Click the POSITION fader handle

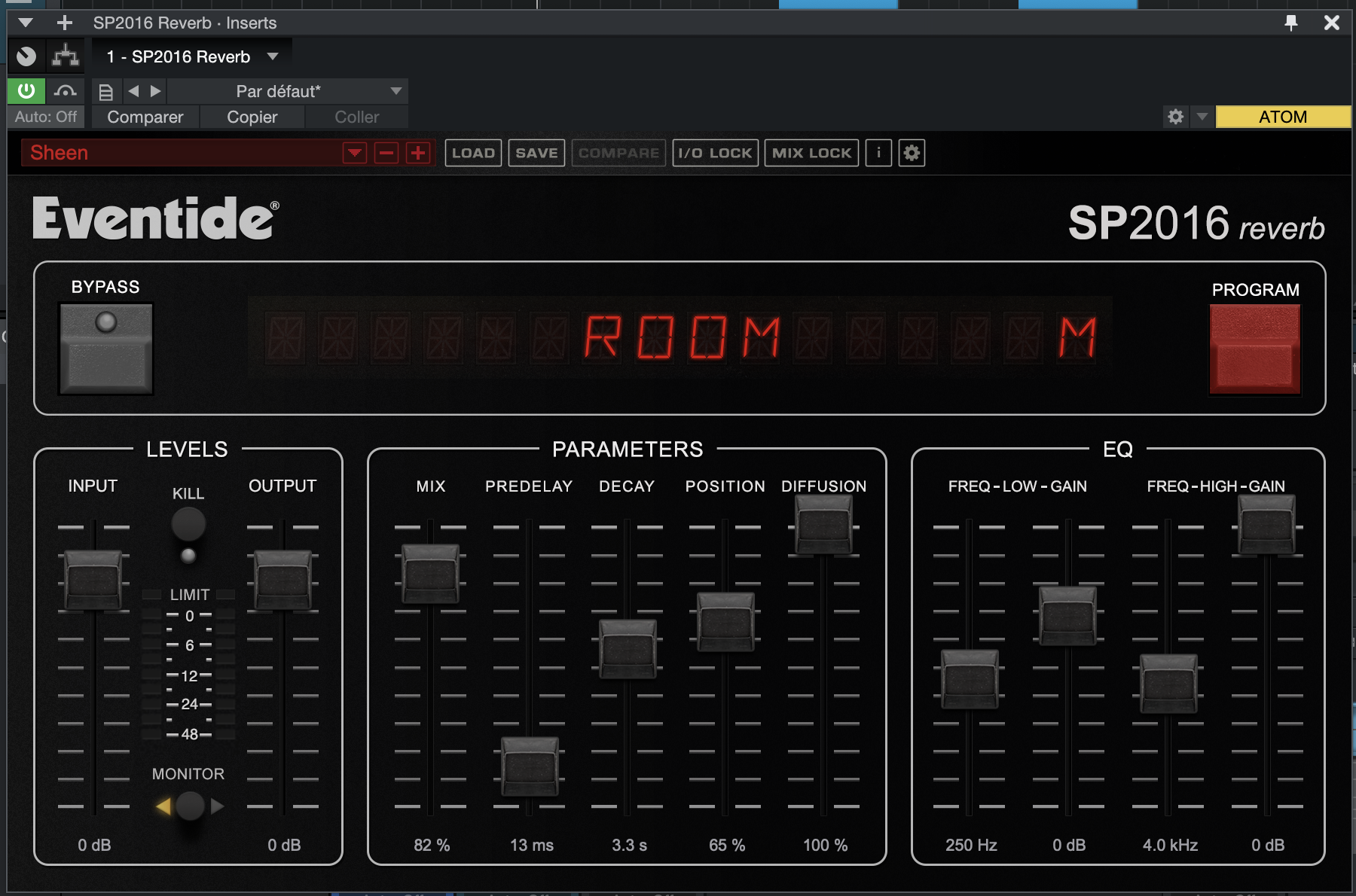pyautogui.click(x=725, y=622)
